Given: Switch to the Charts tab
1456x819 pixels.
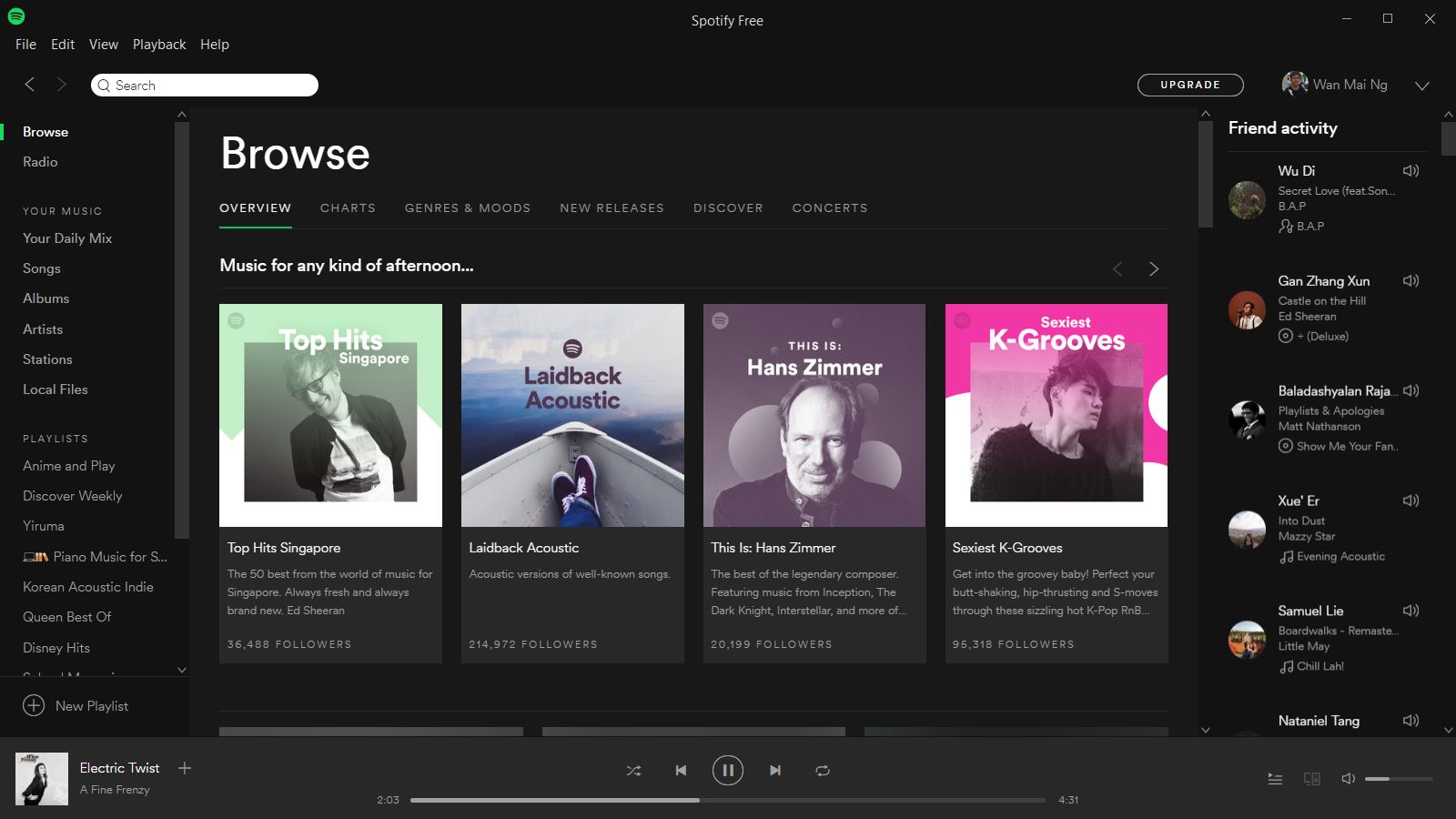Looking at the screenshot, I should tap(348, 207).
